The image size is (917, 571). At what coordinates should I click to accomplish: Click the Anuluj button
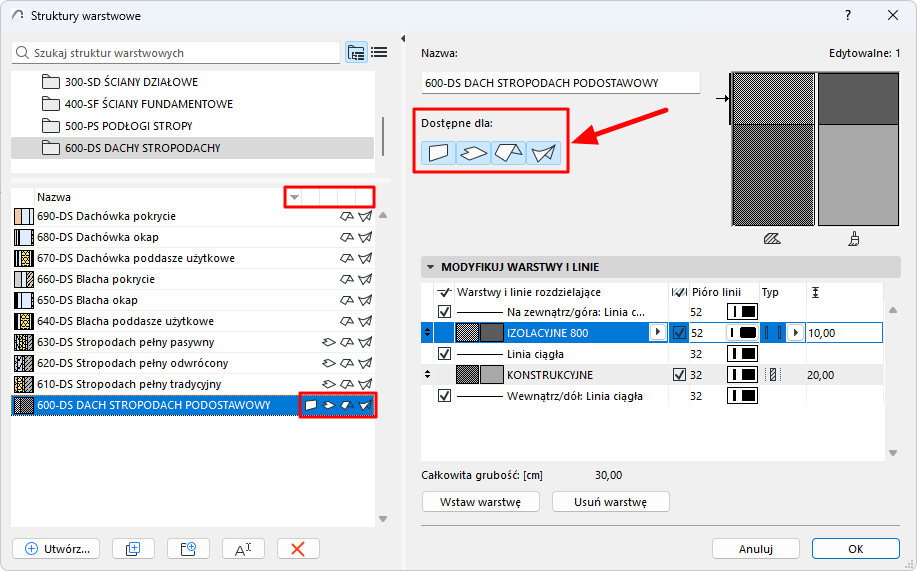(756, 549)
